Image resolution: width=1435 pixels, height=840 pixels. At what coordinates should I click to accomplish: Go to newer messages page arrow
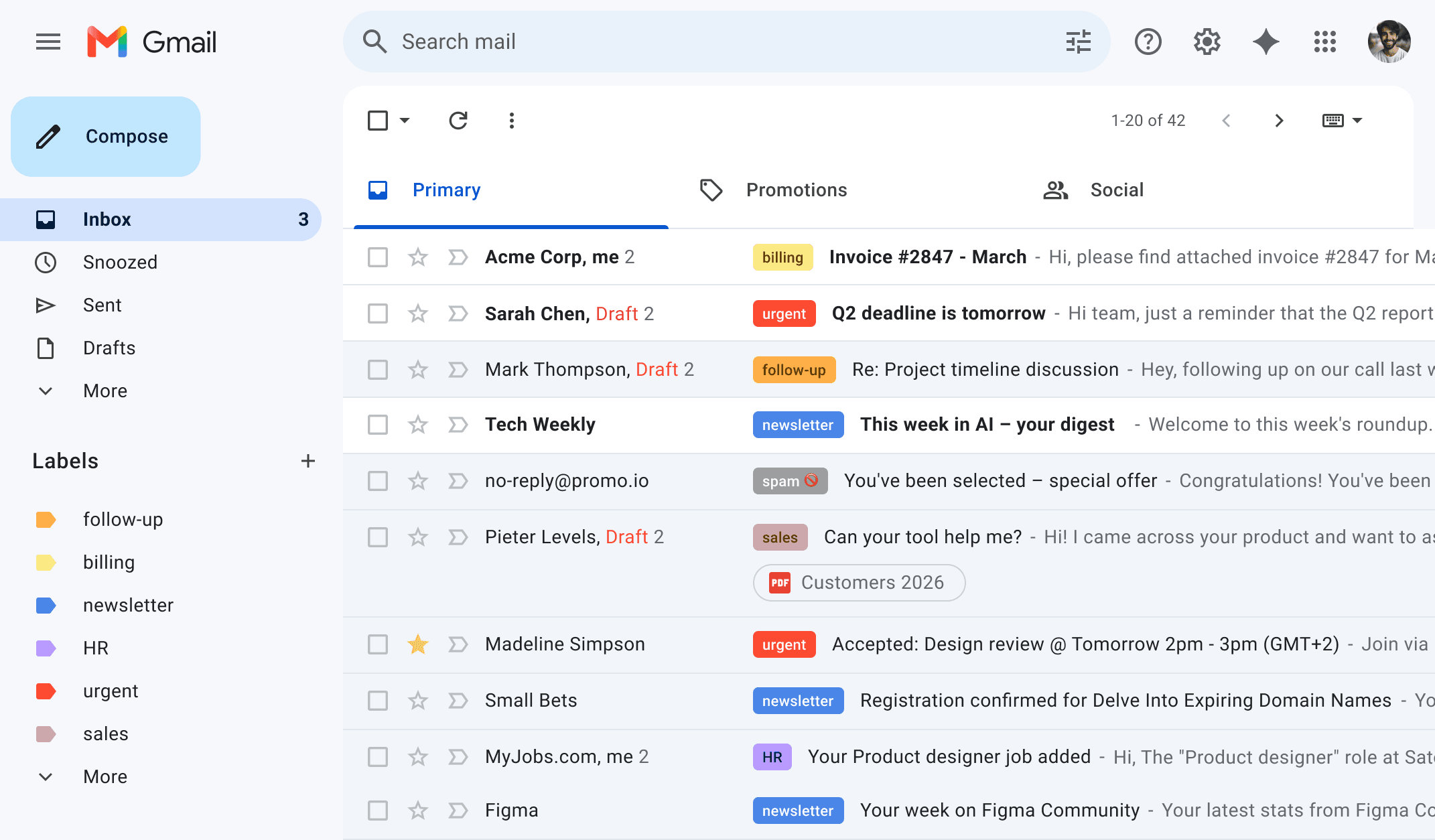(x=1226, y=121)
